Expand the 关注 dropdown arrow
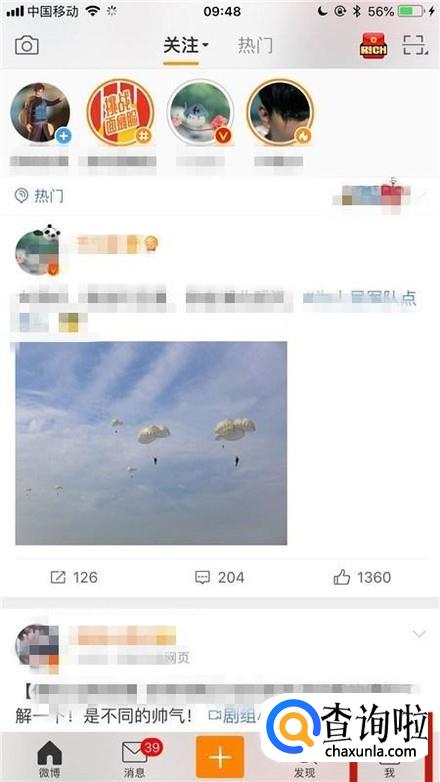440x782 pixels. (205, 46)
